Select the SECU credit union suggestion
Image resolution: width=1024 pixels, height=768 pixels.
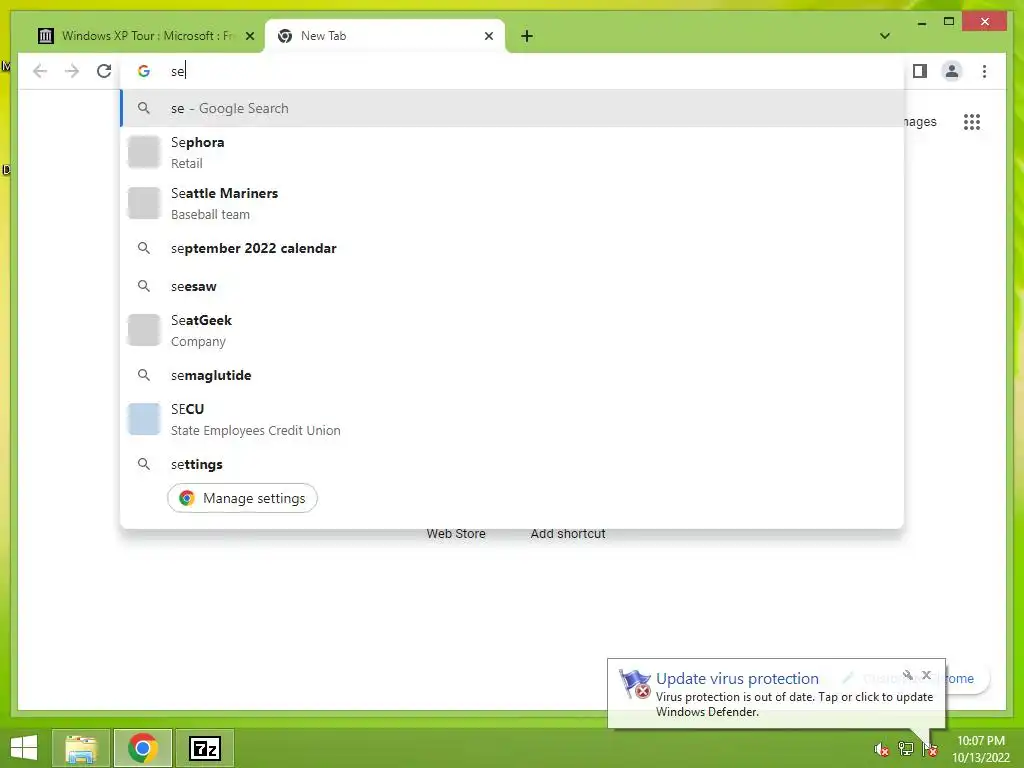513,419
